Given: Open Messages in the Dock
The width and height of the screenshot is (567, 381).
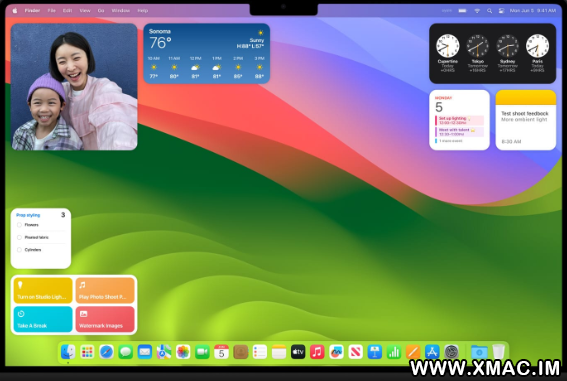Looking at the screenshot, I should point(125,352).
